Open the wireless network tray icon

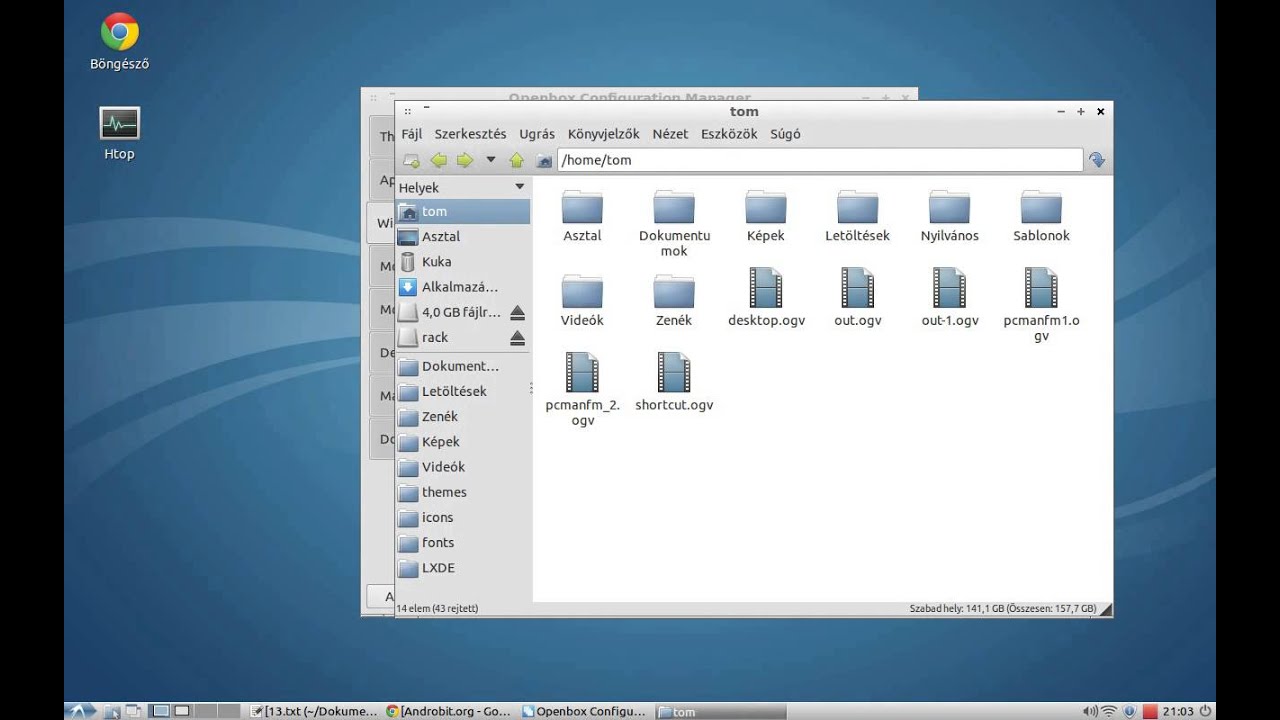click(x=1110, y=711)
